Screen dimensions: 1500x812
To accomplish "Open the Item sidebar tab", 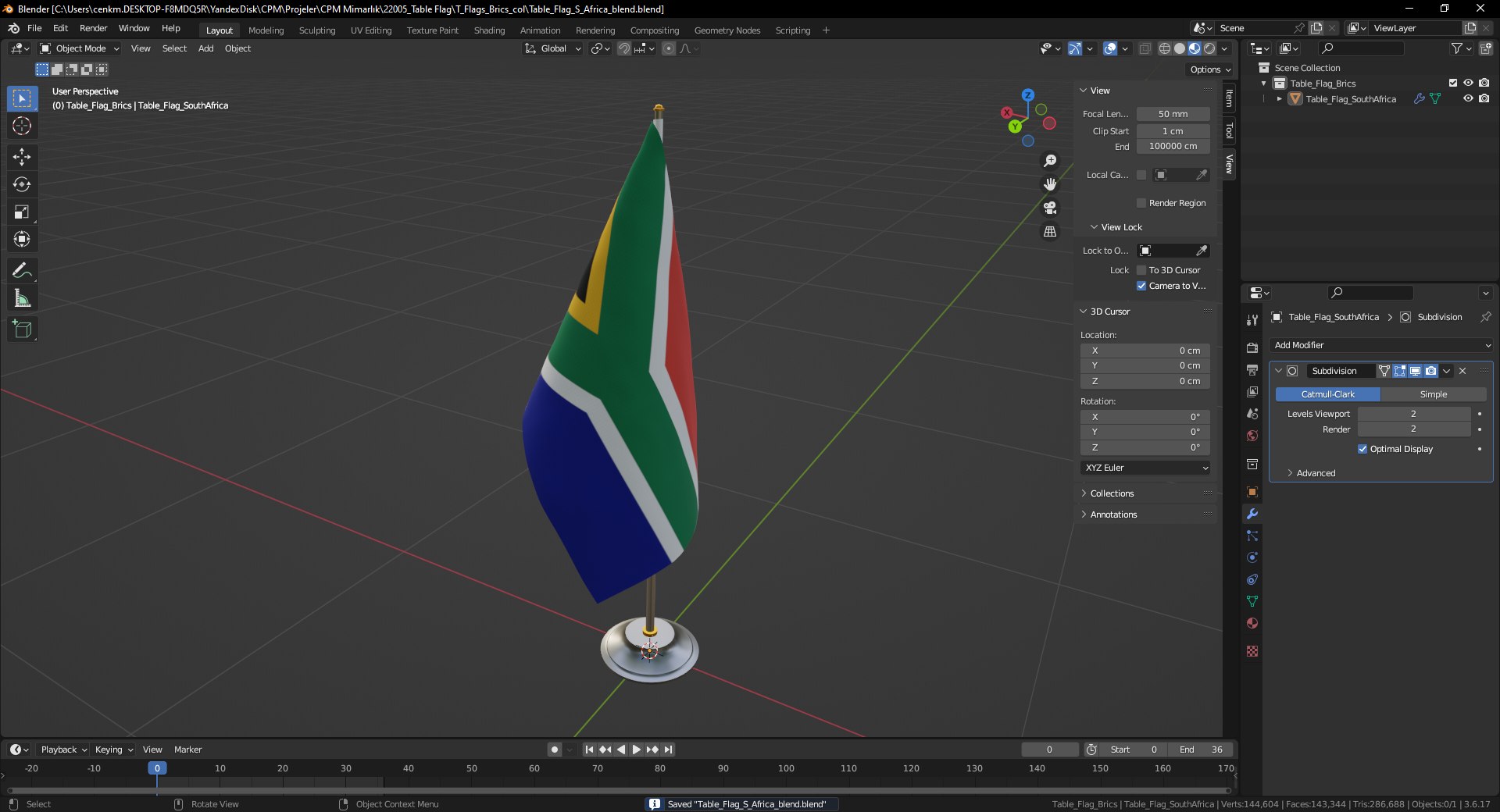I will coord(1229,98).
